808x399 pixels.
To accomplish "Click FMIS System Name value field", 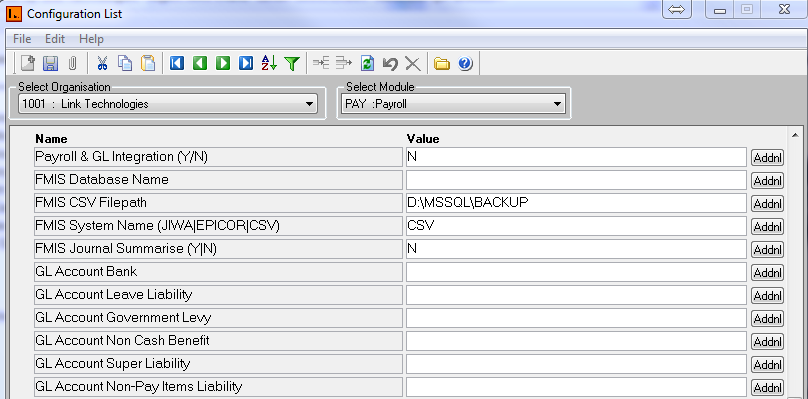I will click(x=576, y=226).
